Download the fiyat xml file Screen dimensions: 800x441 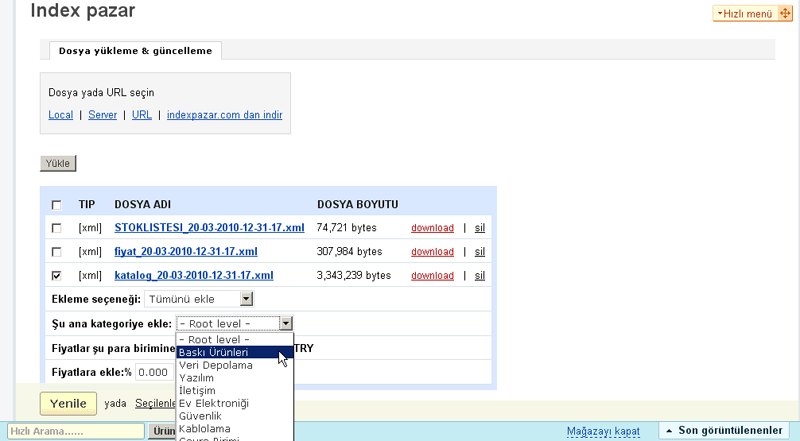tap(432, 252)
